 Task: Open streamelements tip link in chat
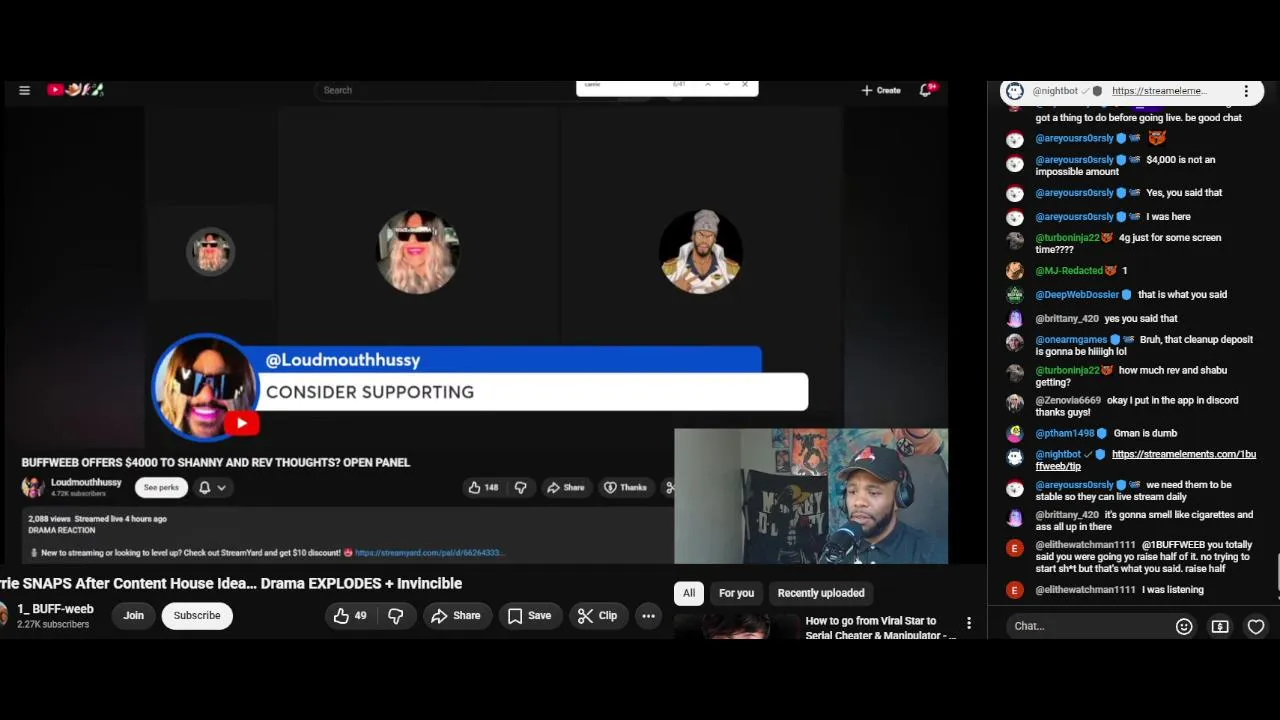[x=1146, y=460]
